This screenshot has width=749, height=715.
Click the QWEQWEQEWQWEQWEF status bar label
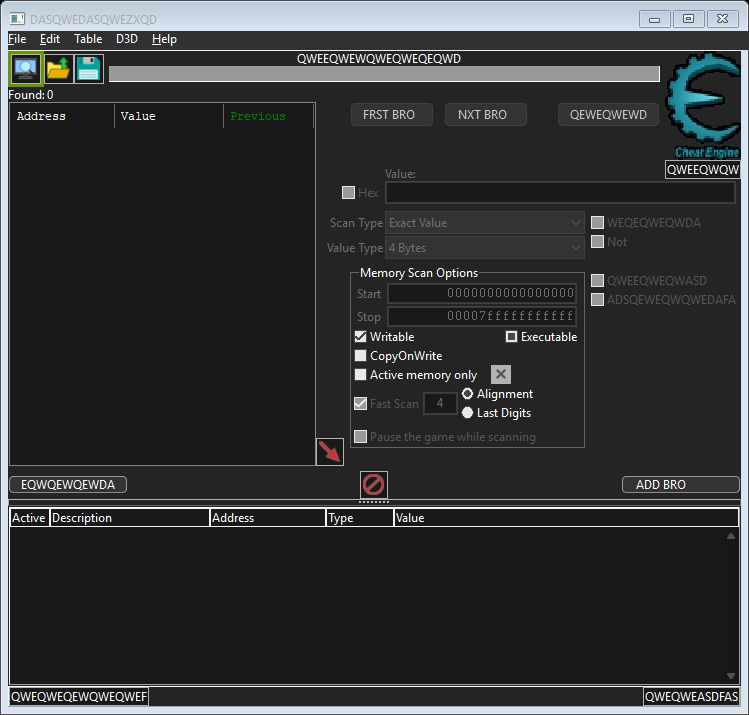79,696
